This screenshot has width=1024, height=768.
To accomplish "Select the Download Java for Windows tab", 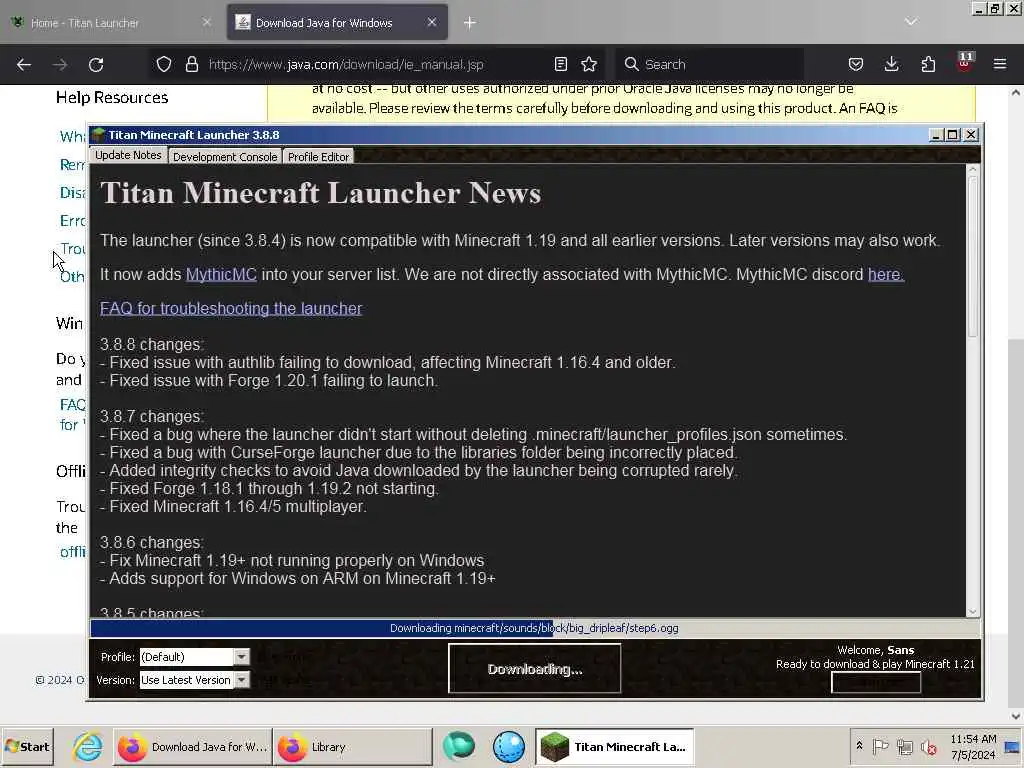I will pyautogui.click(x=338, y=23).
